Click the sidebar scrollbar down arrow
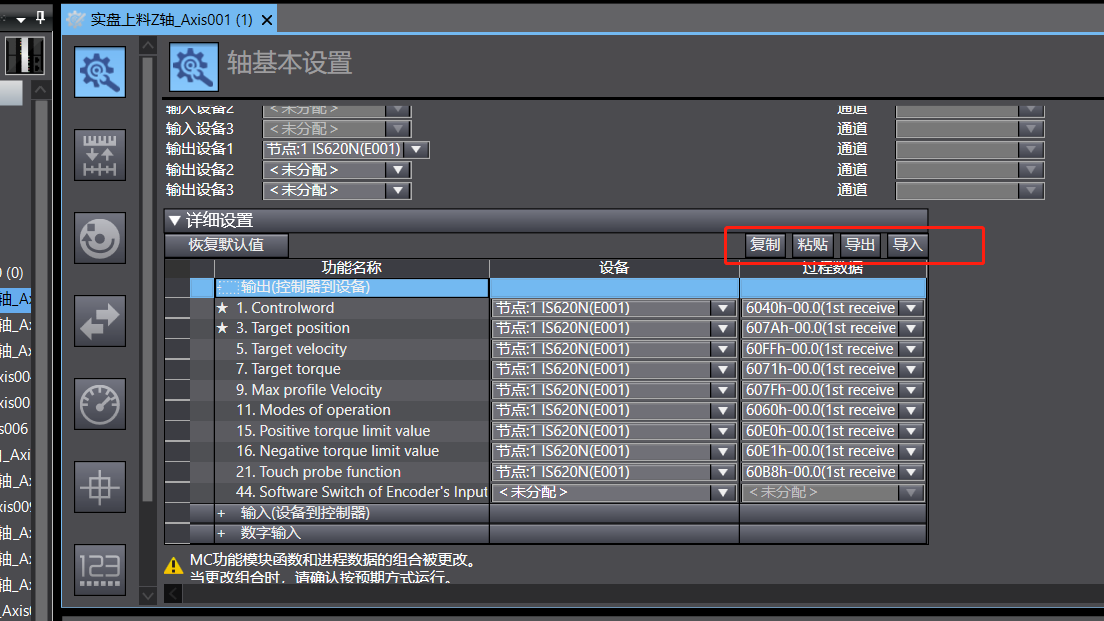 148,596
